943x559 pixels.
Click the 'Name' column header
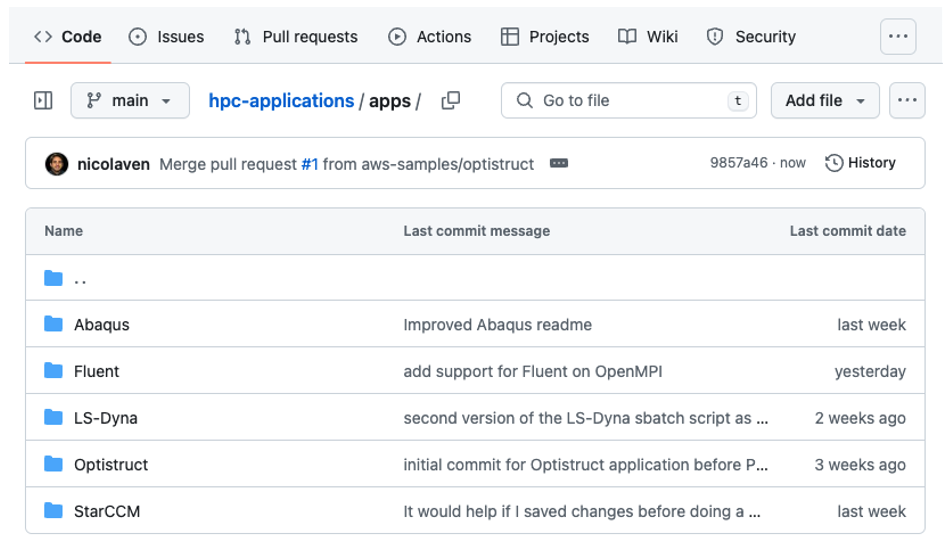coord(64,231)
